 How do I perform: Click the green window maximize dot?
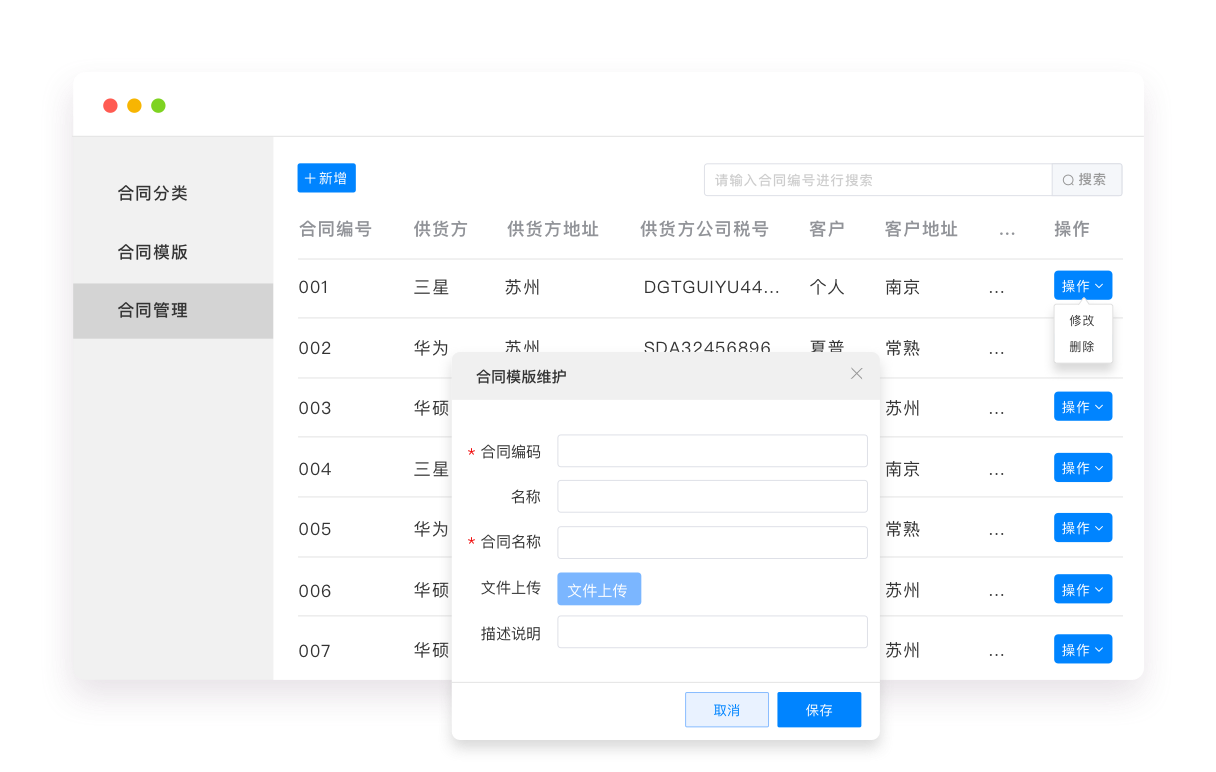[158, 105]
